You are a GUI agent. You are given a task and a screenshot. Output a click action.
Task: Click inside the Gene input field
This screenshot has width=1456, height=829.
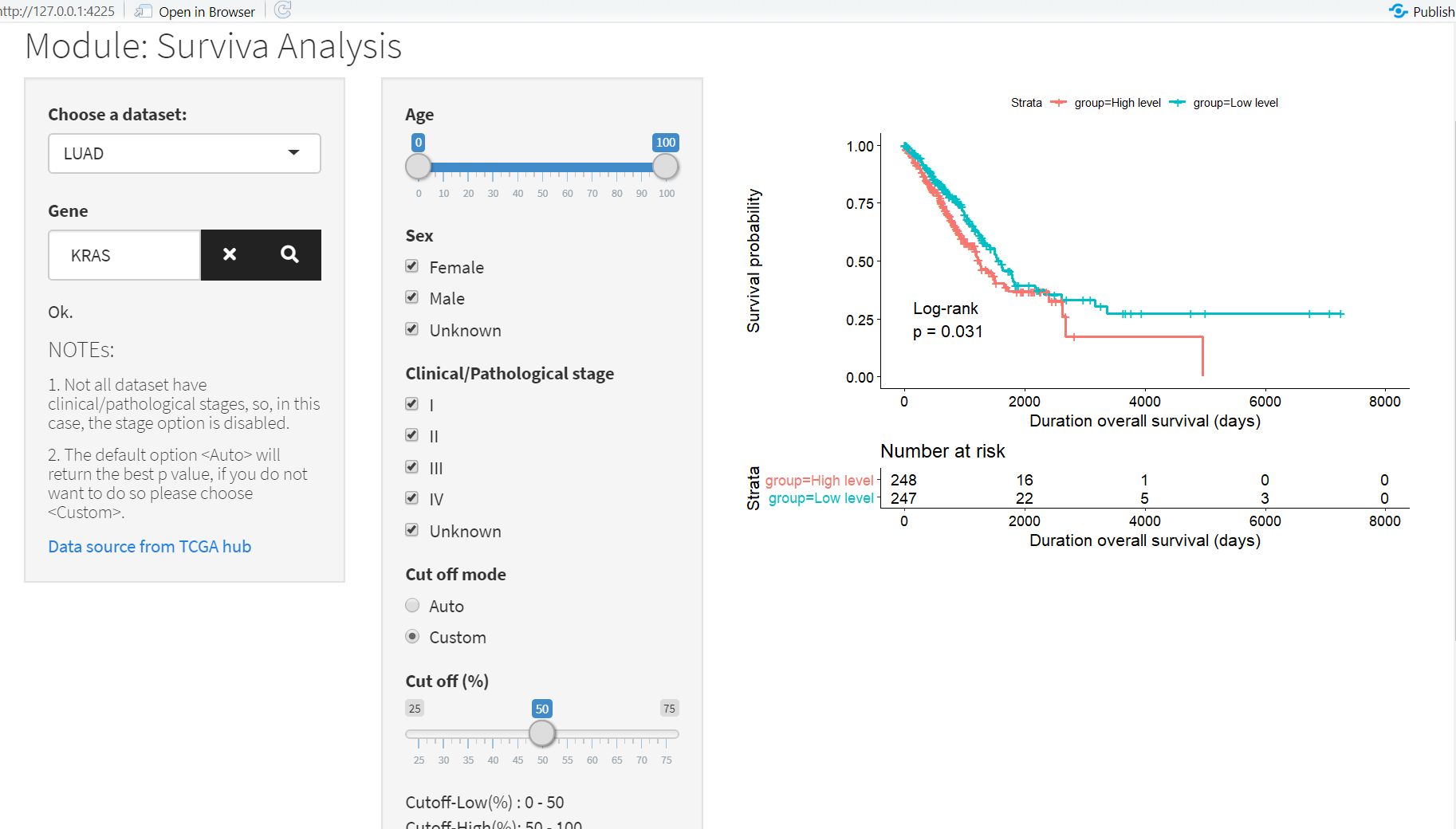coord(124,255)
